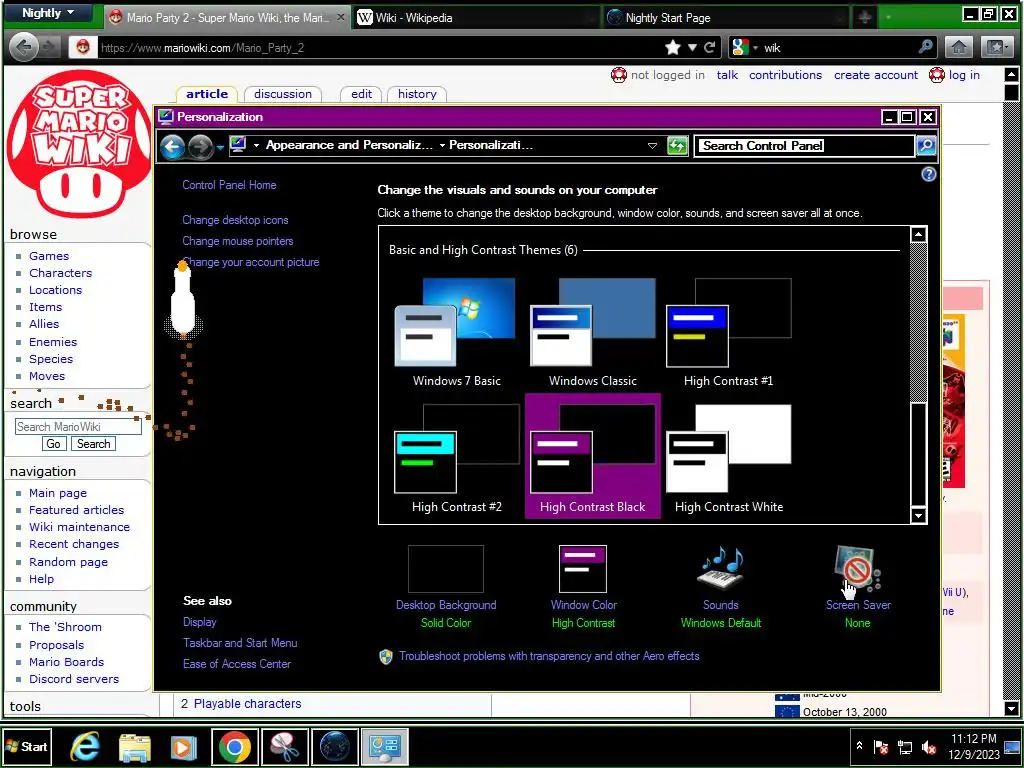
Task: Go back in Personalization window
Action: click(x=172, y=146)
